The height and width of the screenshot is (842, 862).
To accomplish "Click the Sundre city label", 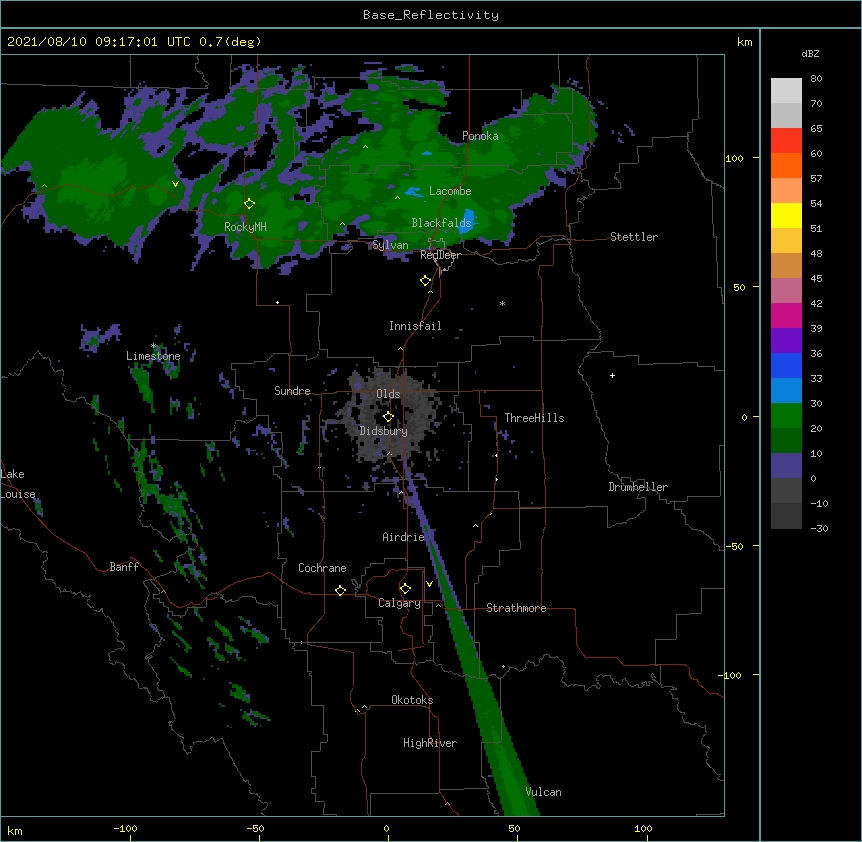I will [292, 391].
